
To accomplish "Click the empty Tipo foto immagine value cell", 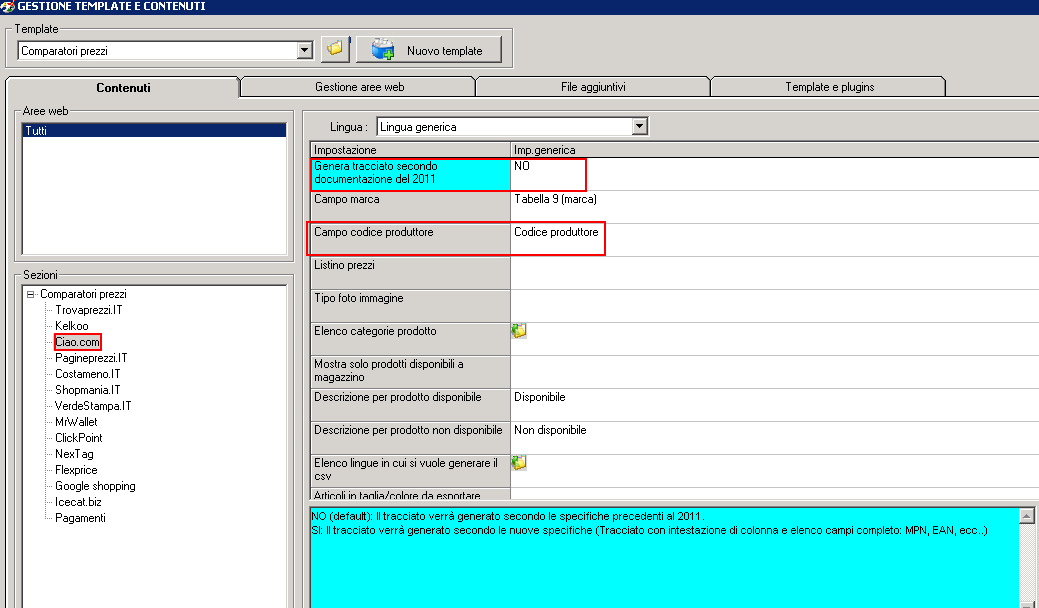I will 775,306.
